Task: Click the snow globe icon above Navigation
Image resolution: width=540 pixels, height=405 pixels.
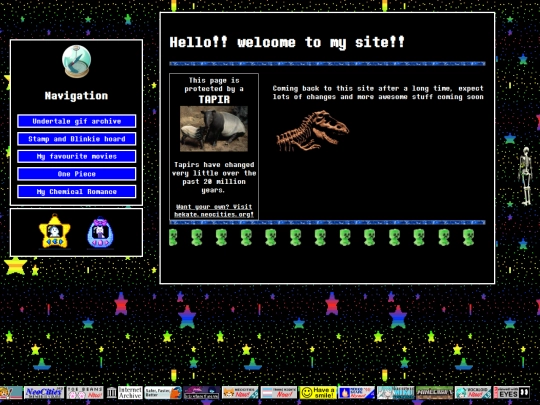Action: [76, 61]
